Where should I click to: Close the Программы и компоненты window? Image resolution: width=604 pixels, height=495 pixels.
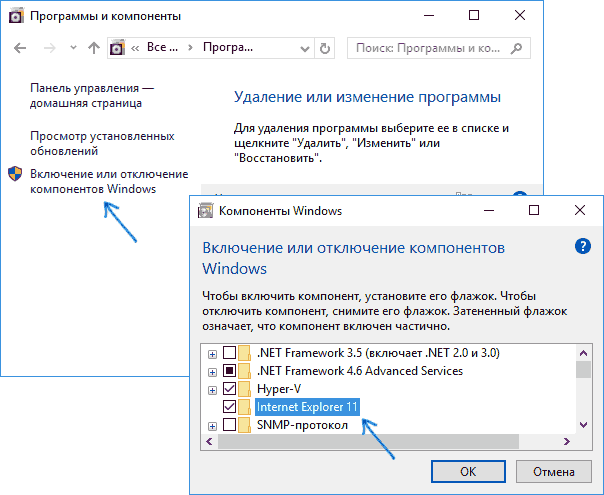[x=520, y=15]
